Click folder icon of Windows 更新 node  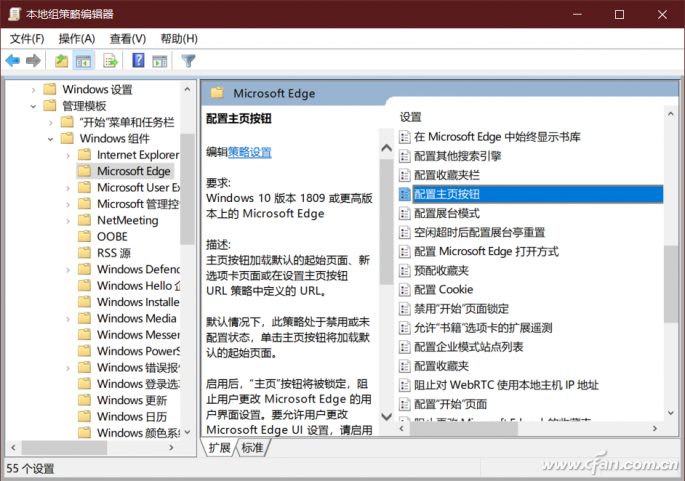(x=84, y=400)
